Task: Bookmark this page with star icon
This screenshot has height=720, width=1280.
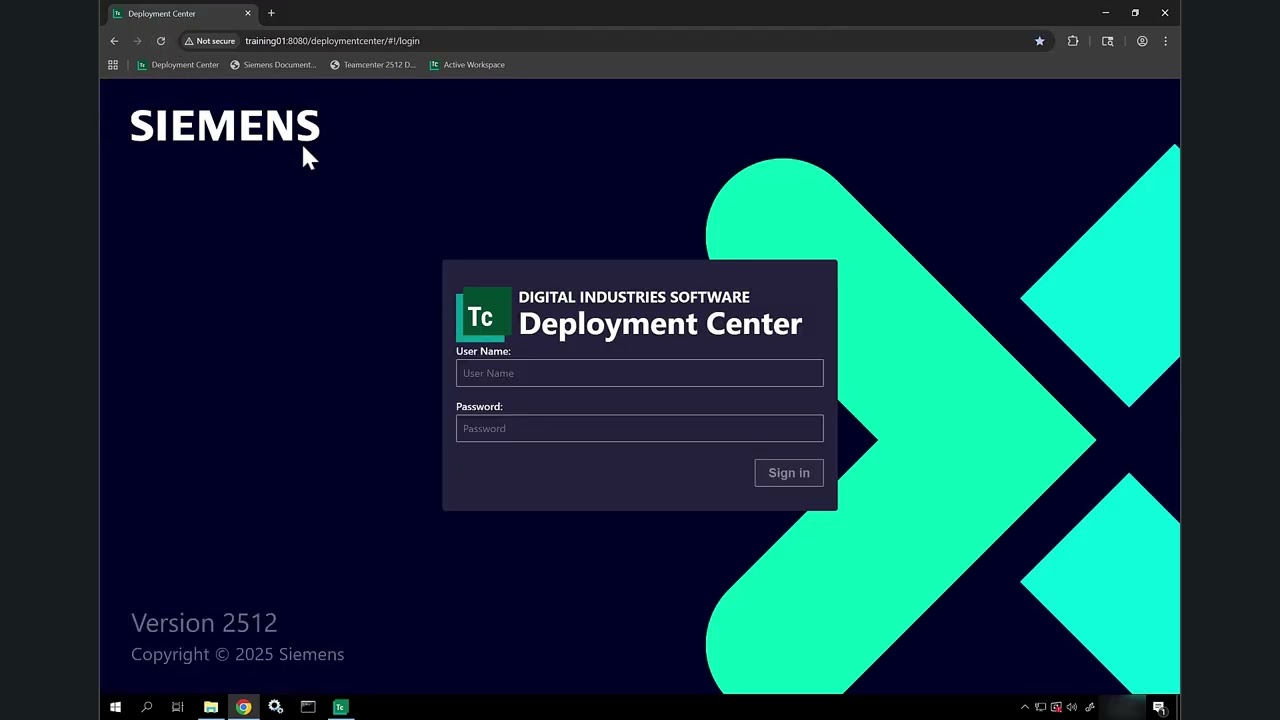Action: (x=1039, y=41)
